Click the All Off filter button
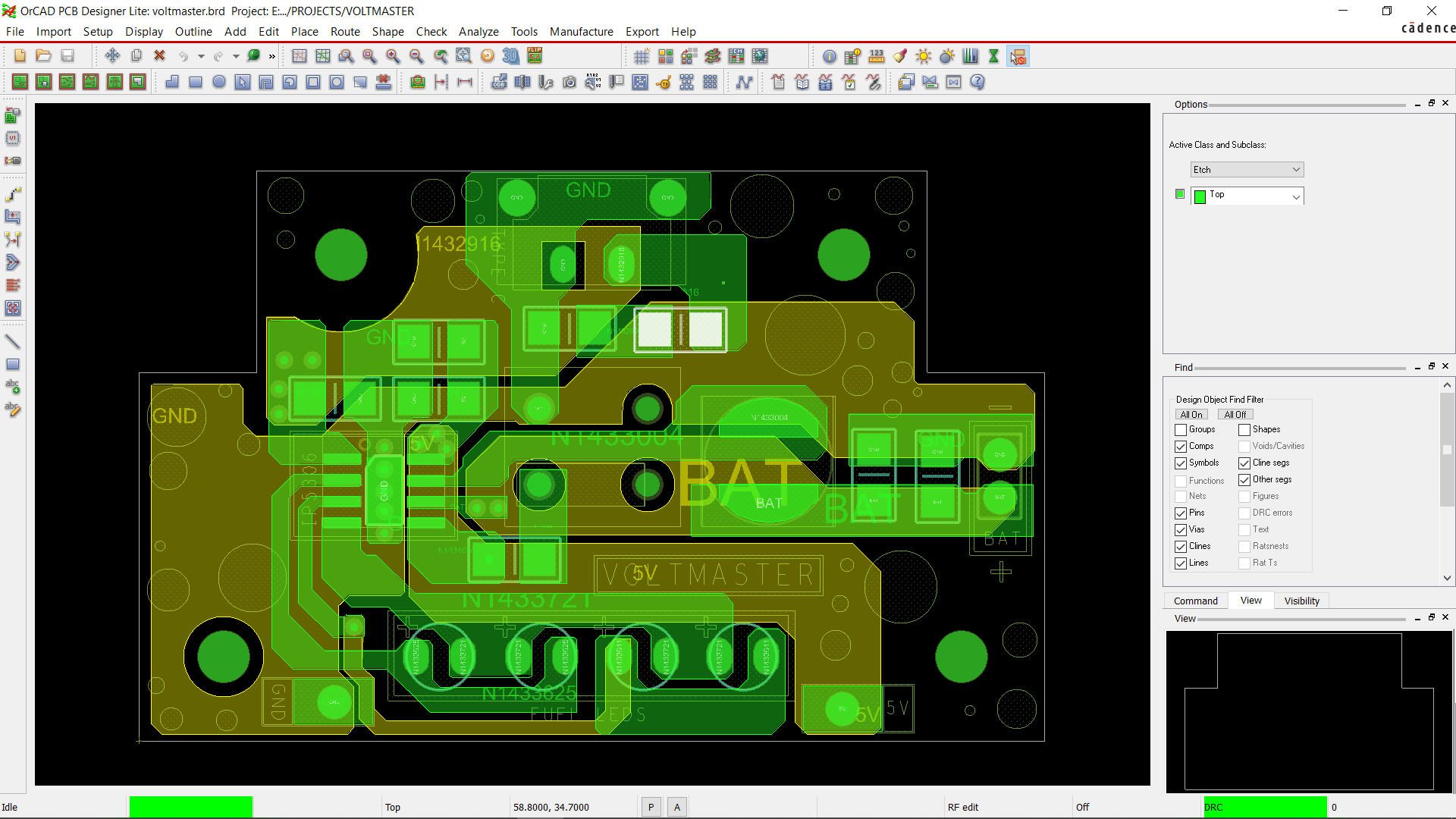This screenshot has width=1456, height=819. [x=1235, y=415]
